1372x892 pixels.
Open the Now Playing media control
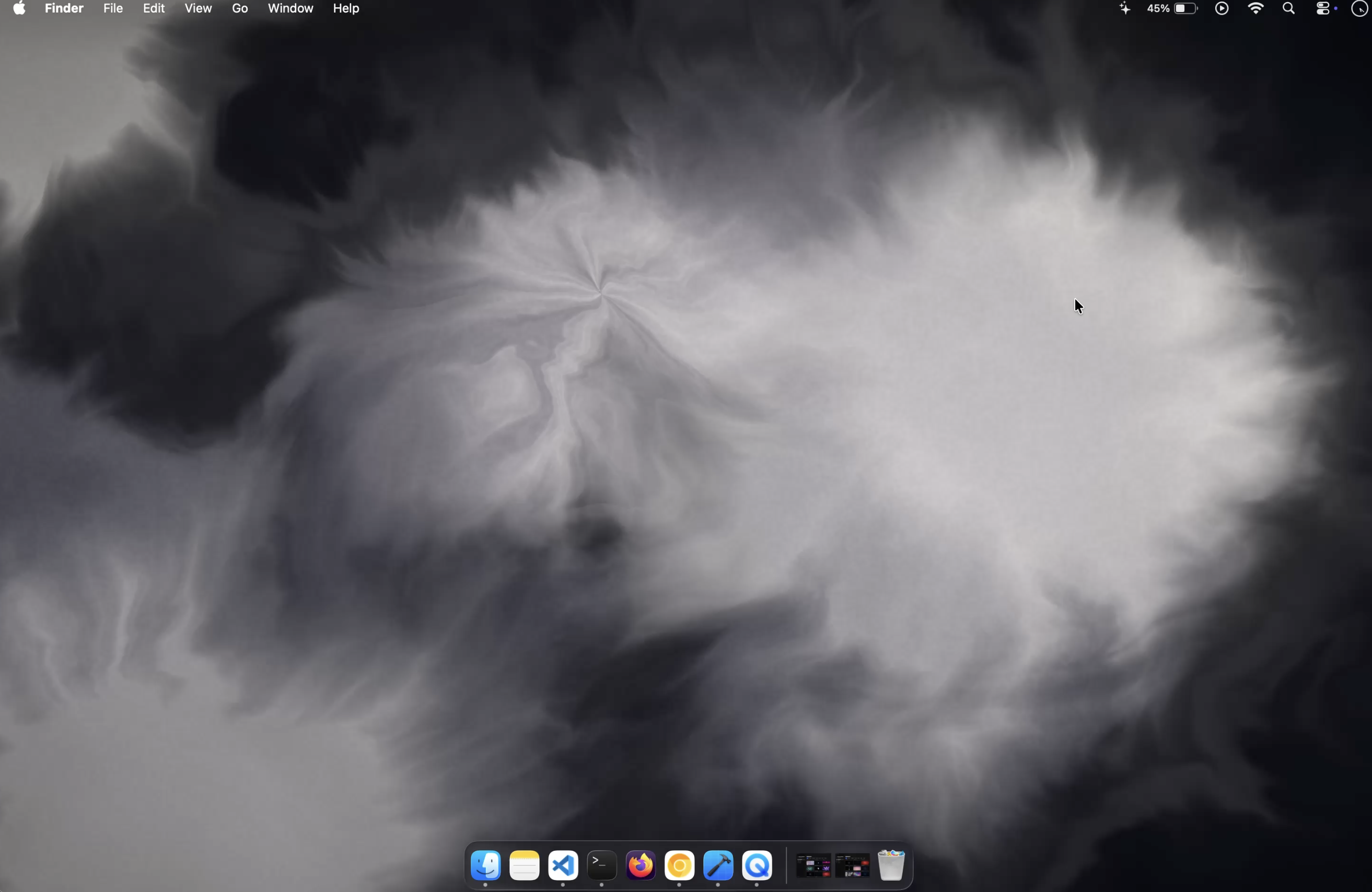click(x=1222, y=9)
